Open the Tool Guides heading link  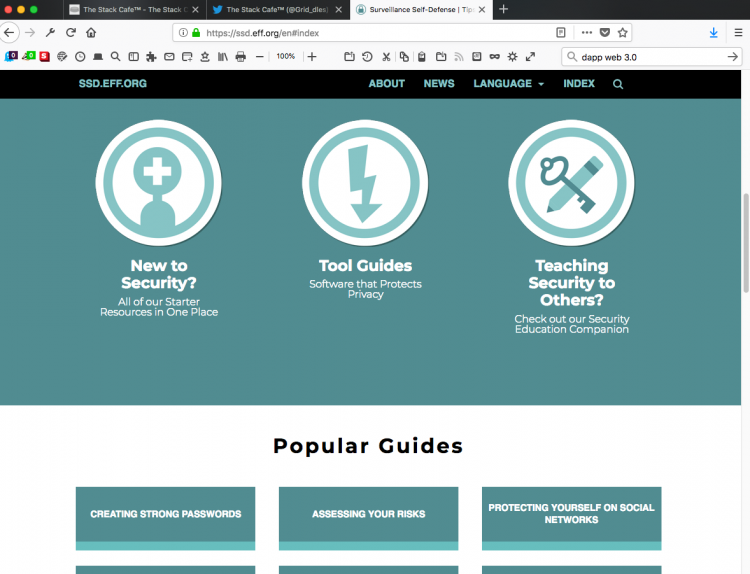(x=365, y=265)
